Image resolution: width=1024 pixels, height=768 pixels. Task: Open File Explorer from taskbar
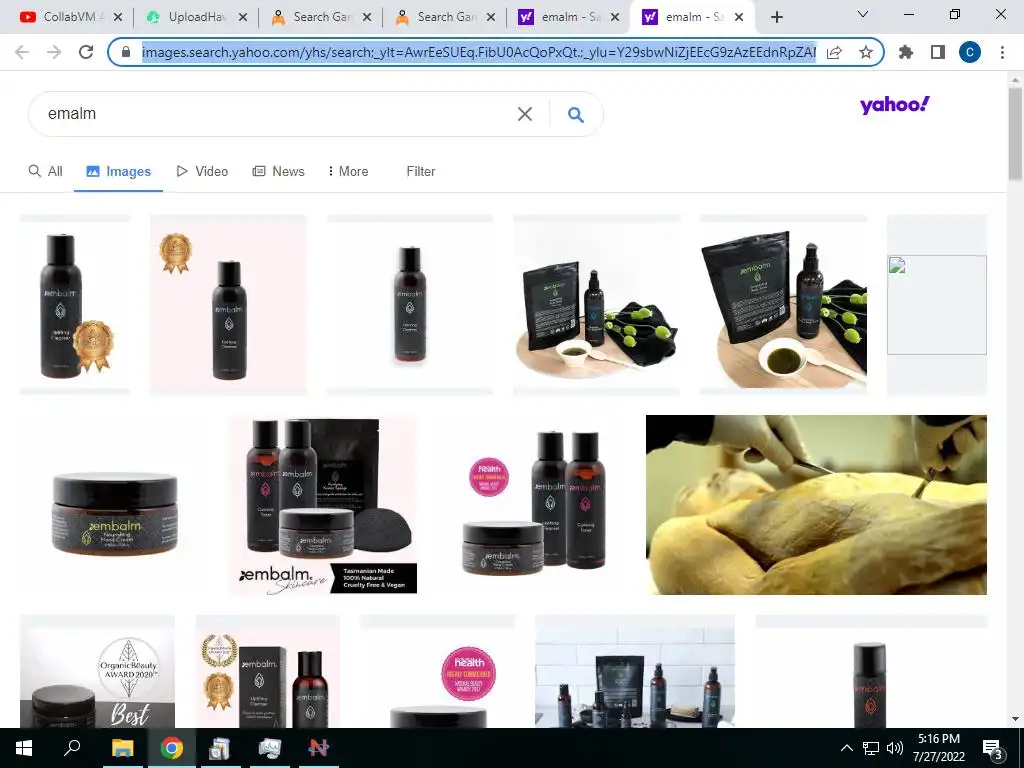coord(122,748)
